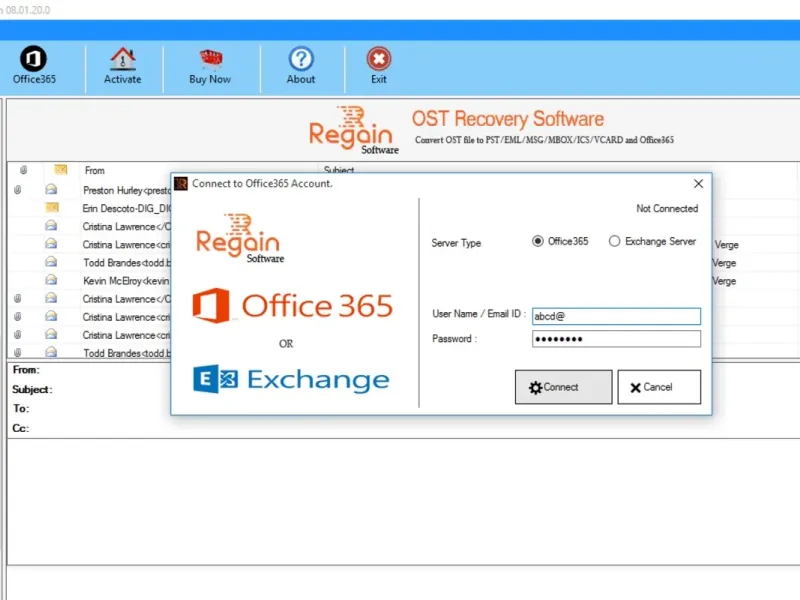
Task: Click the Connect button
Action: pos(563,387)
